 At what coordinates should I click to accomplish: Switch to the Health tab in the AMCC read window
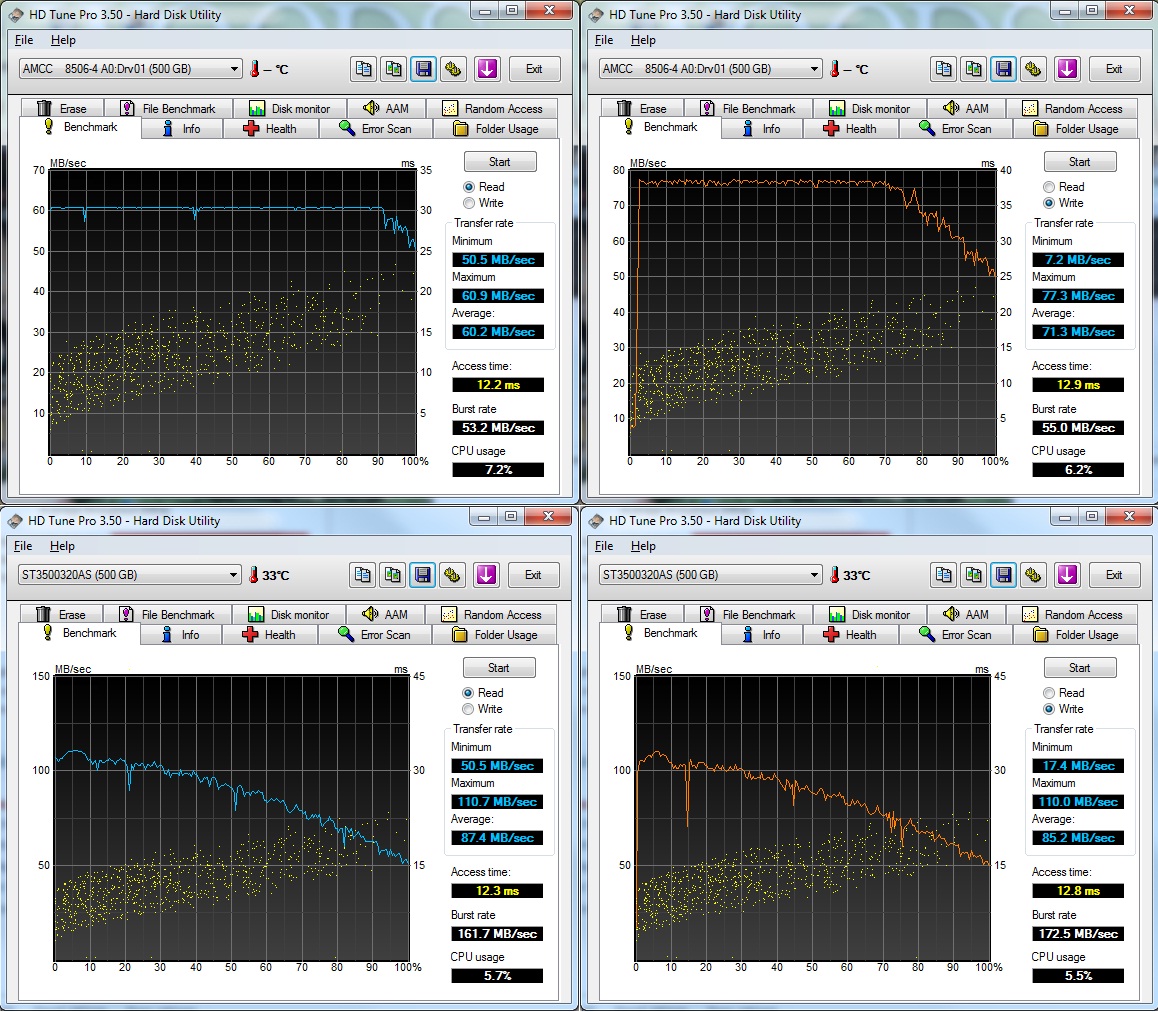(270, 129)
